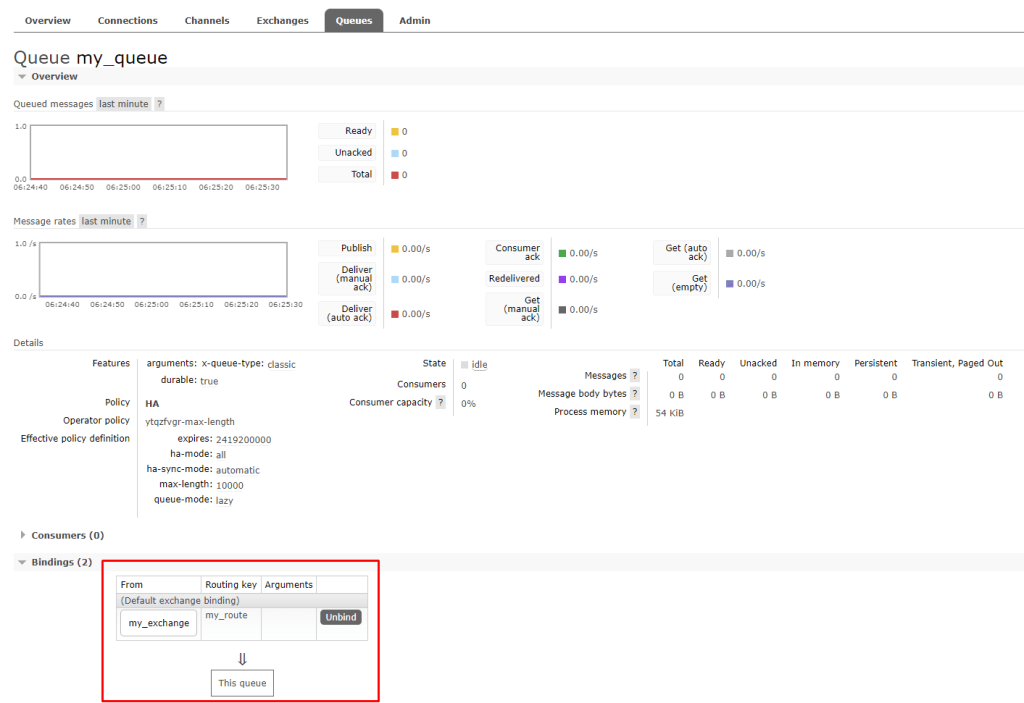Switch to the Exchanges tab
This screenshot has width=1024, height=703.
point(282,20)
